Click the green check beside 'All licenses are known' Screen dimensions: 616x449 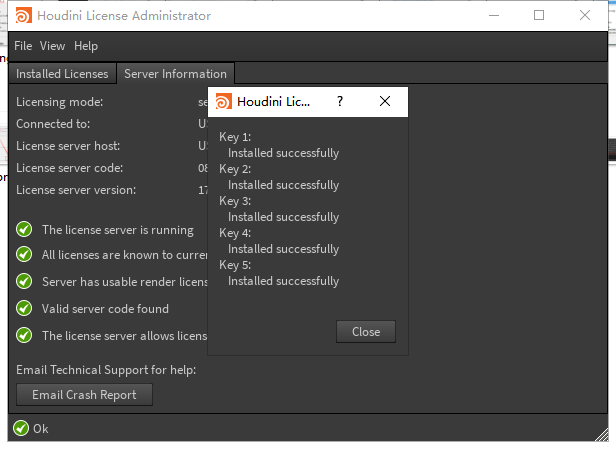(24, 255)
